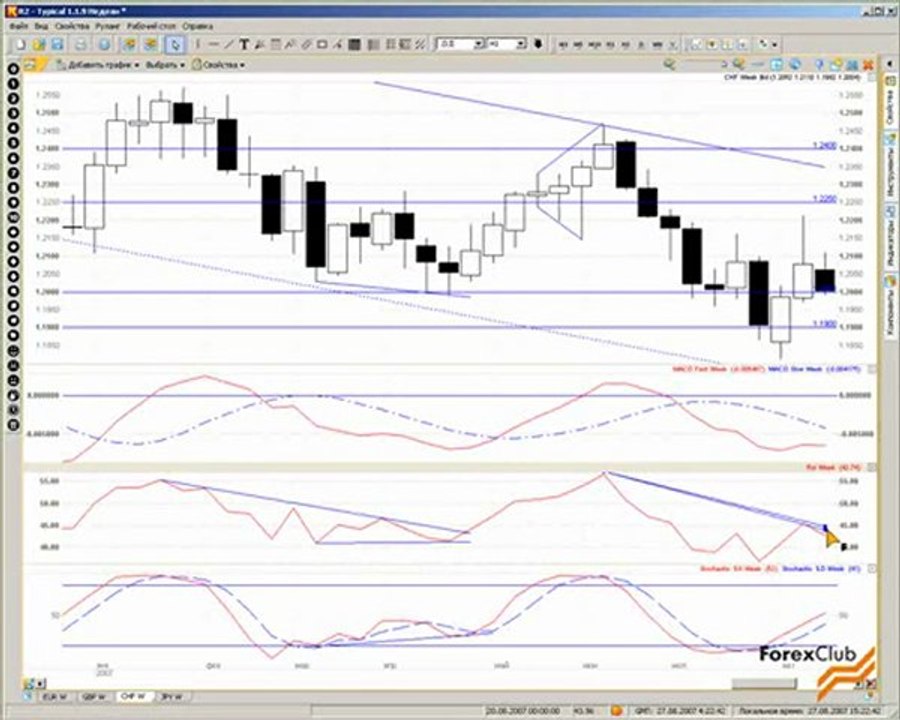
Task: Click the blue frame icon above chart
Action: pyautogui.click(x=776, y=64)
